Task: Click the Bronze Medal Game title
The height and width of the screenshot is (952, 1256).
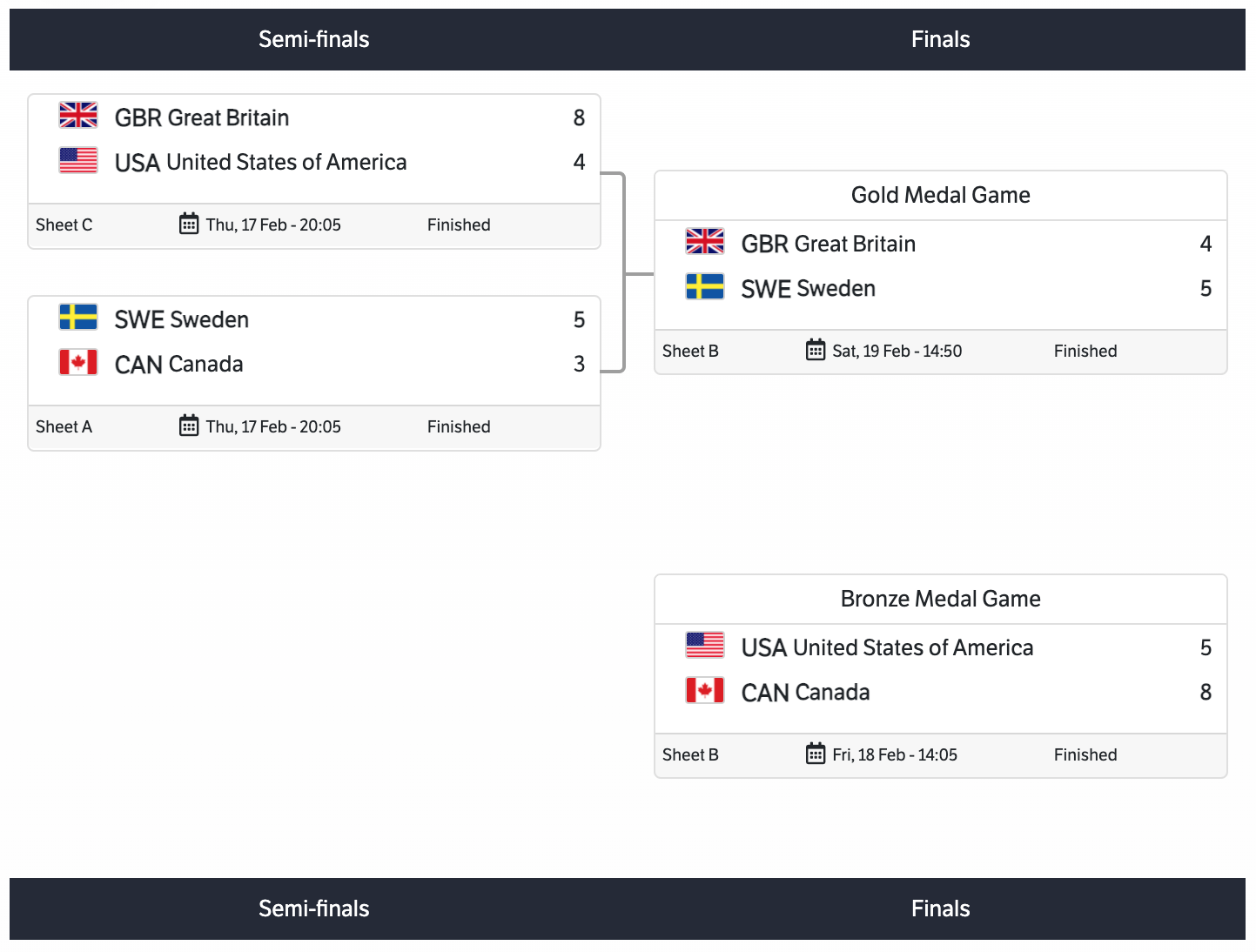Action: pyautogui.click(x=940, y=599)
